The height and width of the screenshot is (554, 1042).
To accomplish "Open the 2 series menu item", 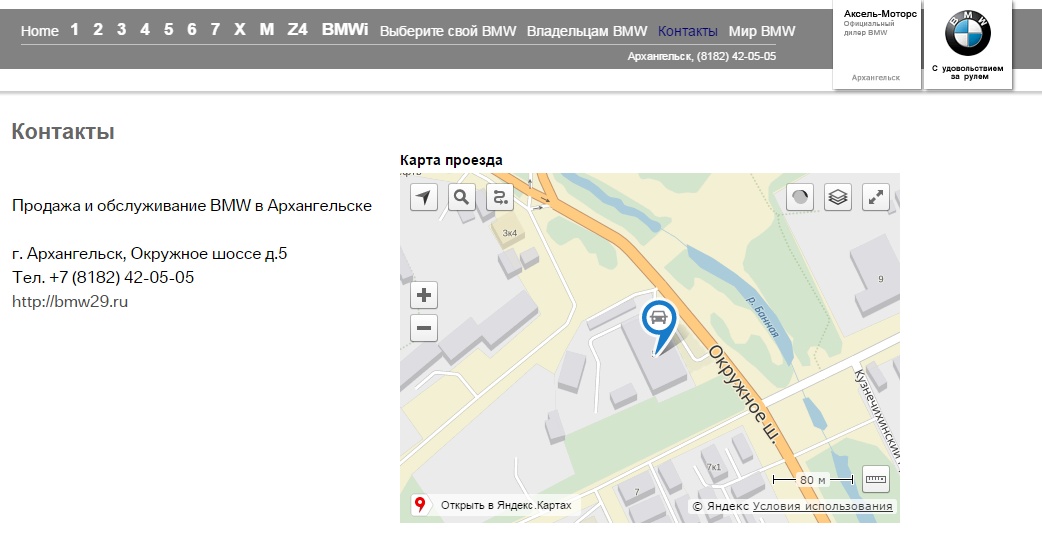I will tap(98, 30).
